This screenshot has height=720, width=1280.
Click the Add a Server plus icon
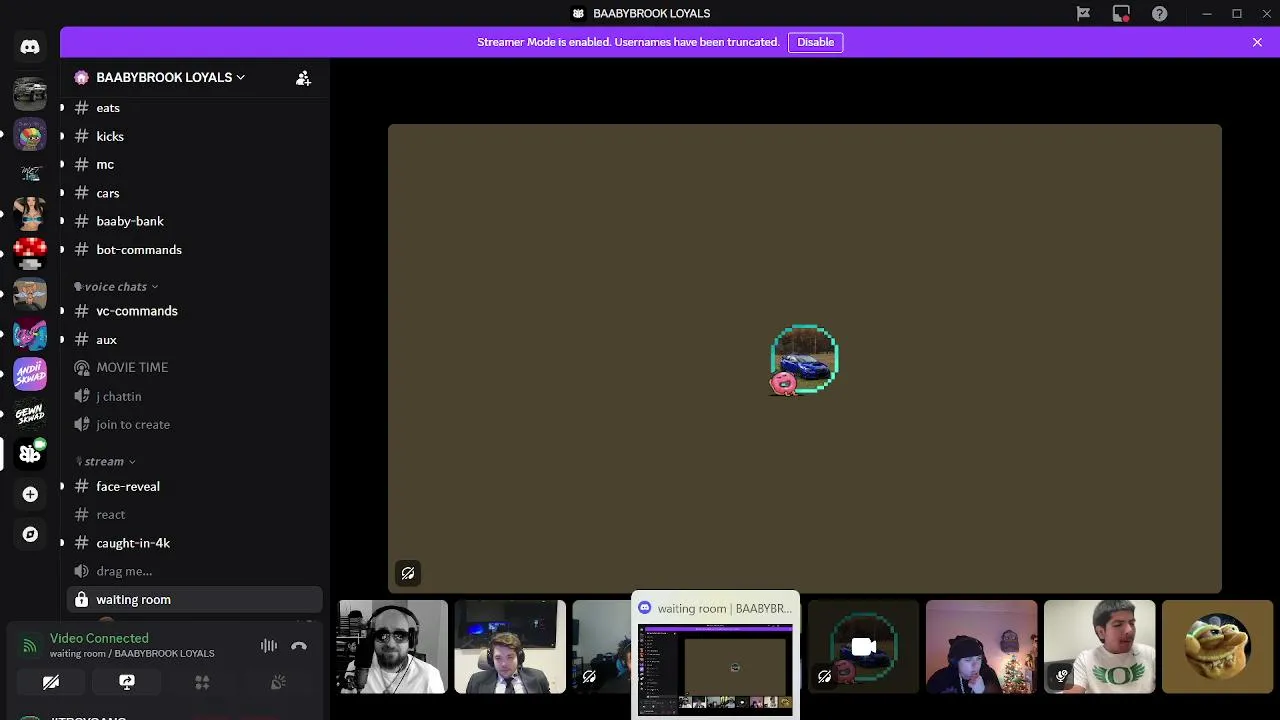[x=30, y=494]
